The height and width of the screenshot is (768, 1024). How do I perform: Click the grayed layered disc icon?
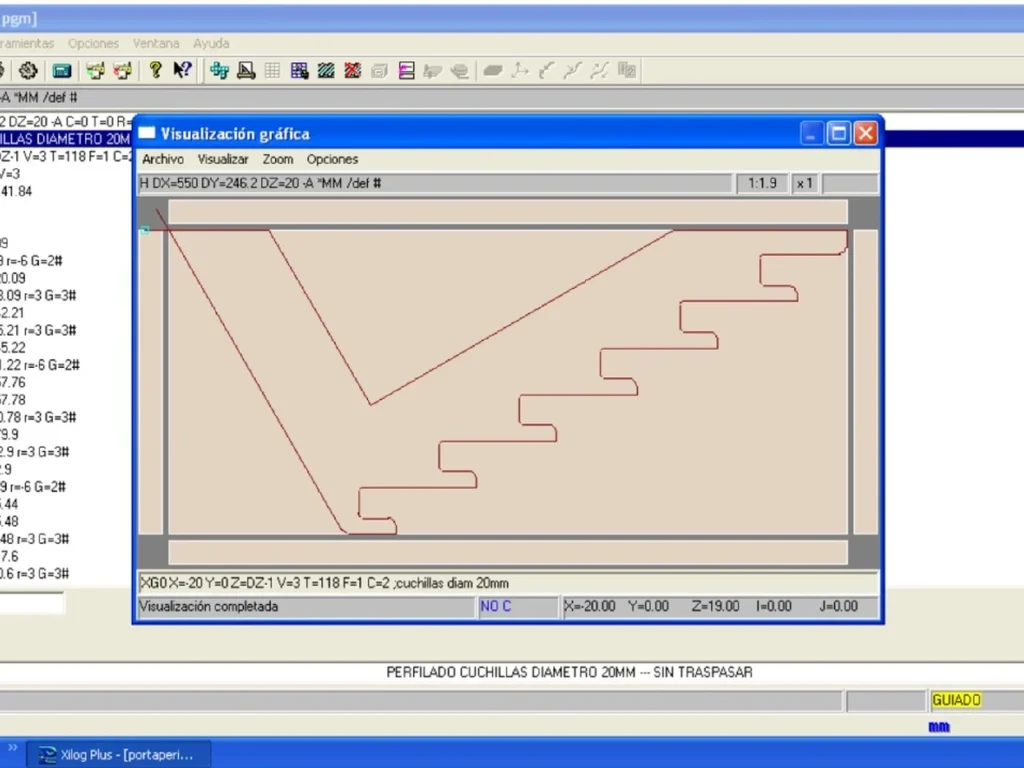(460, 71)
